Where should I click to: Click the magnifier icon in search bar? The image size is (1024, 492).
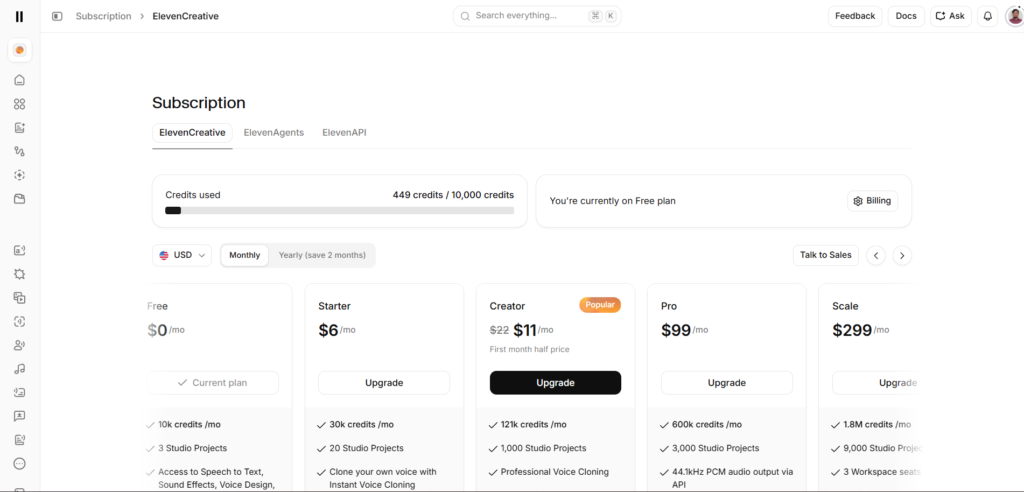pyautogui.click(x=465, y=16)
